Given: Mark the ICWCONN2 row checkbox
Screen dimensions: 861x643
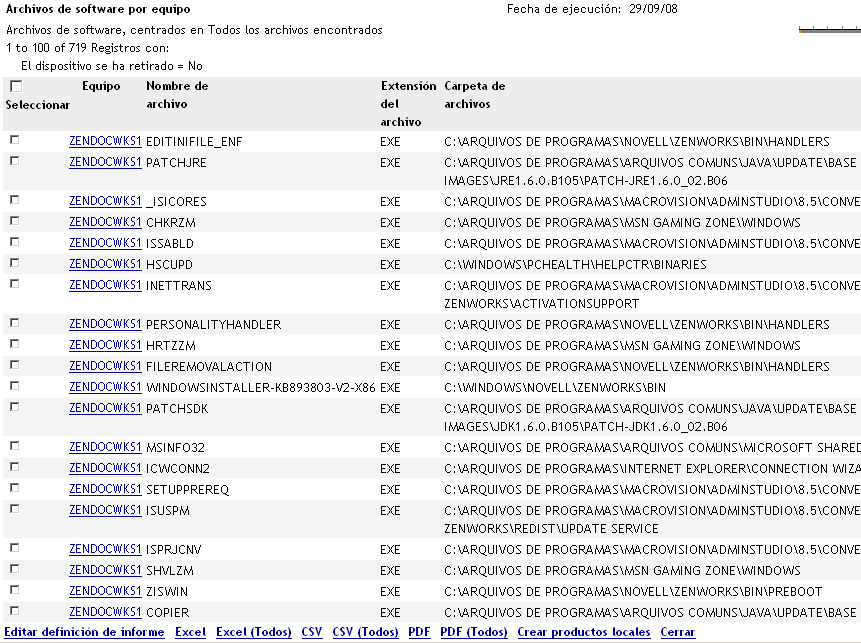Looking at the screenshot, I should (15, 467).
